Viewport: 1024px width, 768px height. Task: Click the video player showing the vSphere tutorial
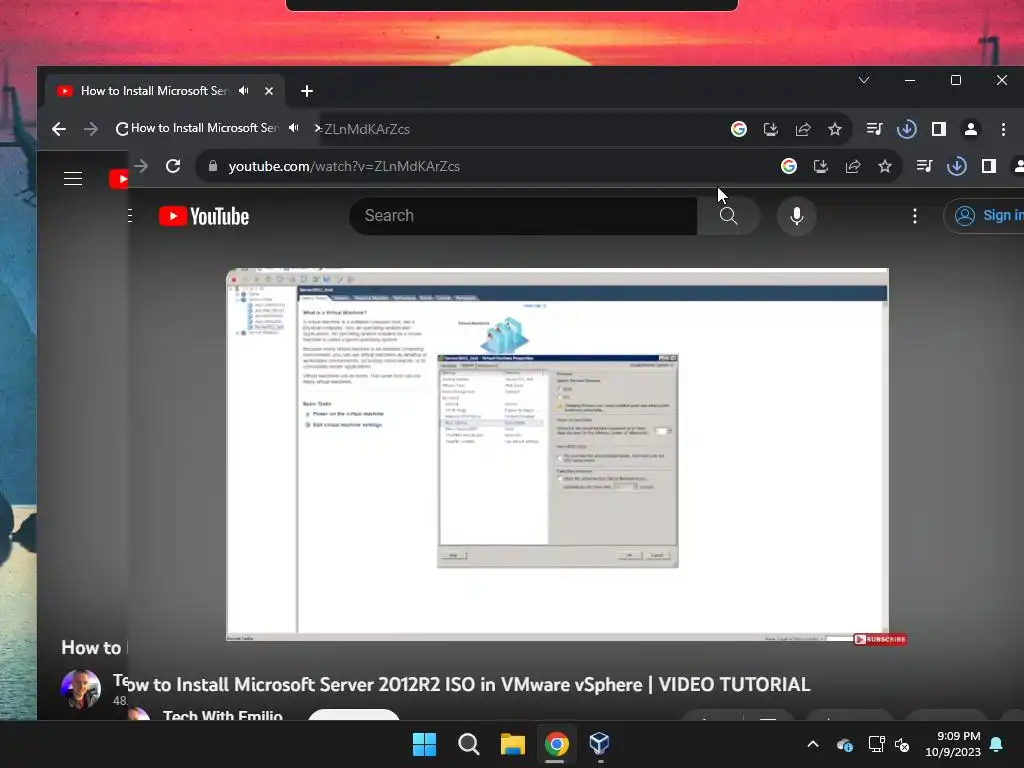(557, 455)
